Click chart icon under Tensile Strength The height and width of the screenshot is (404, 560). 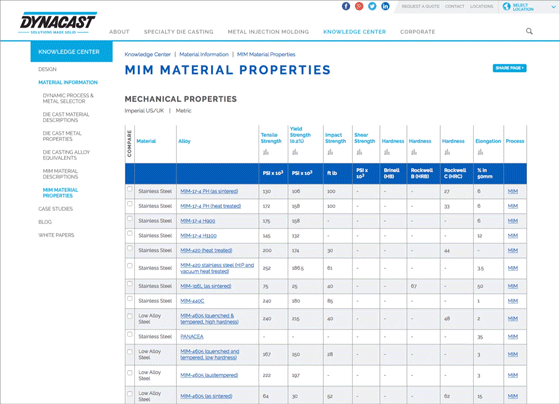tap(266, 153)
